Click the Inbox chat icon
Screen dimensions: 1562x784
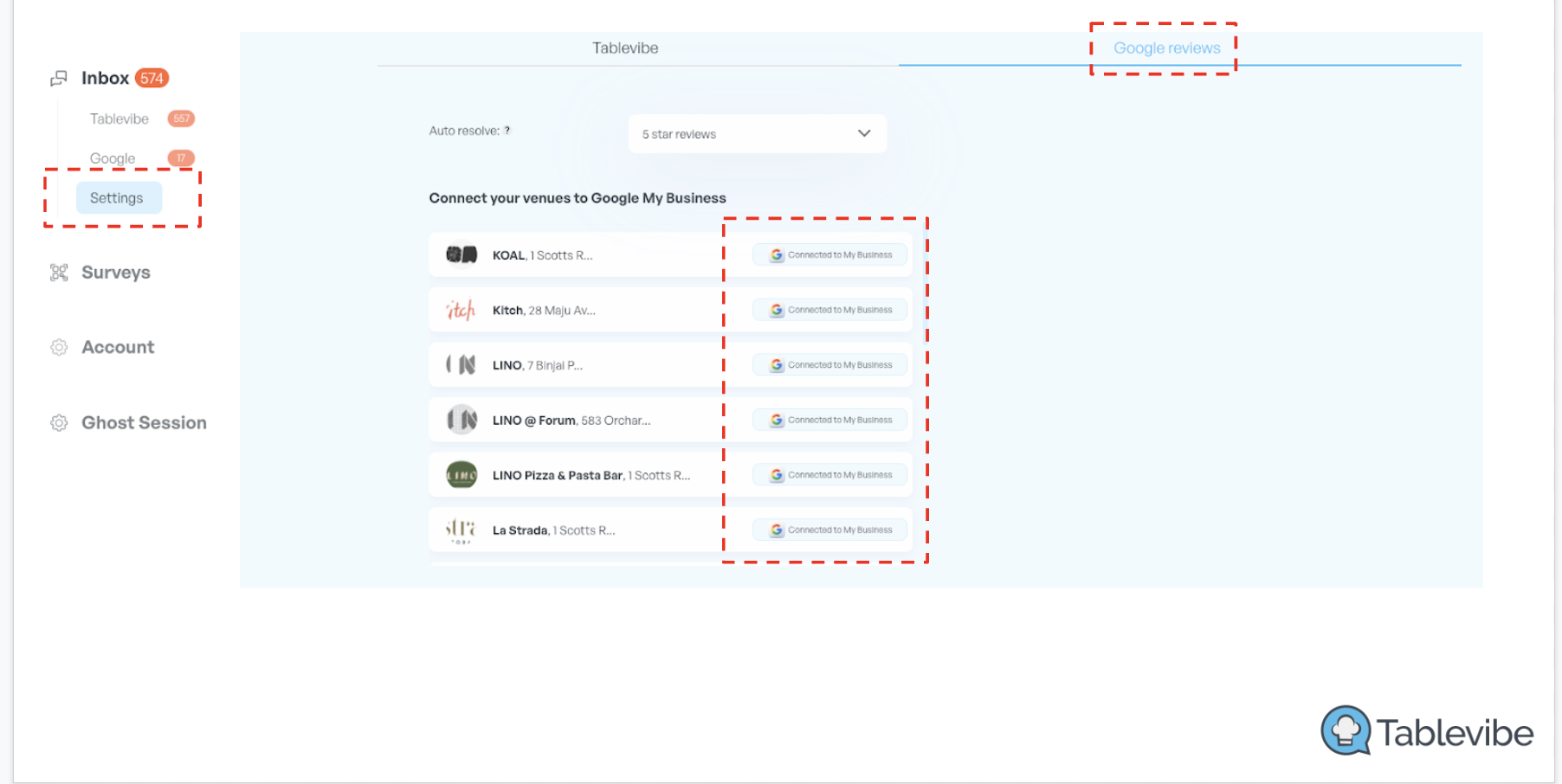pyautogui.click(x=59, y=79)
